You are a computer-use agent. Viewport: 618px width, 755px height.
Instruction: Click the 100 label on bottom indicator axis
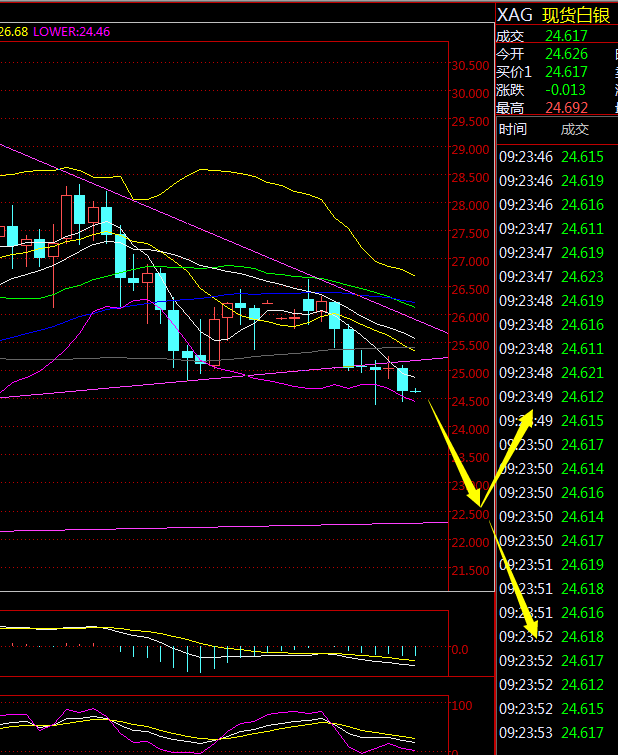462,705
